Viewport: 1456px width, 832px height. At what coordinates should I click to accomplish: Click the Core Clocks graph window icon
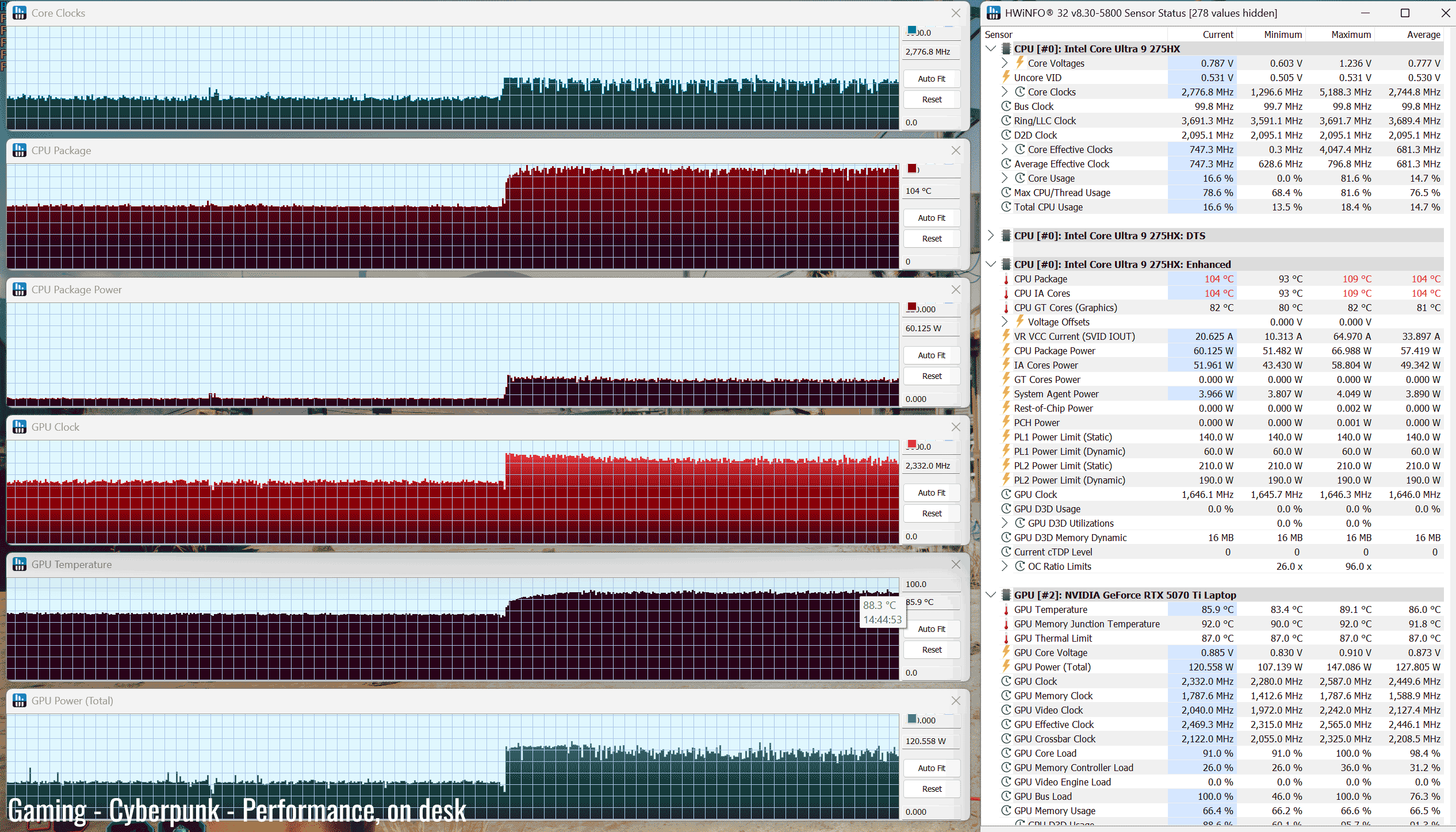(x=20, y=13)
